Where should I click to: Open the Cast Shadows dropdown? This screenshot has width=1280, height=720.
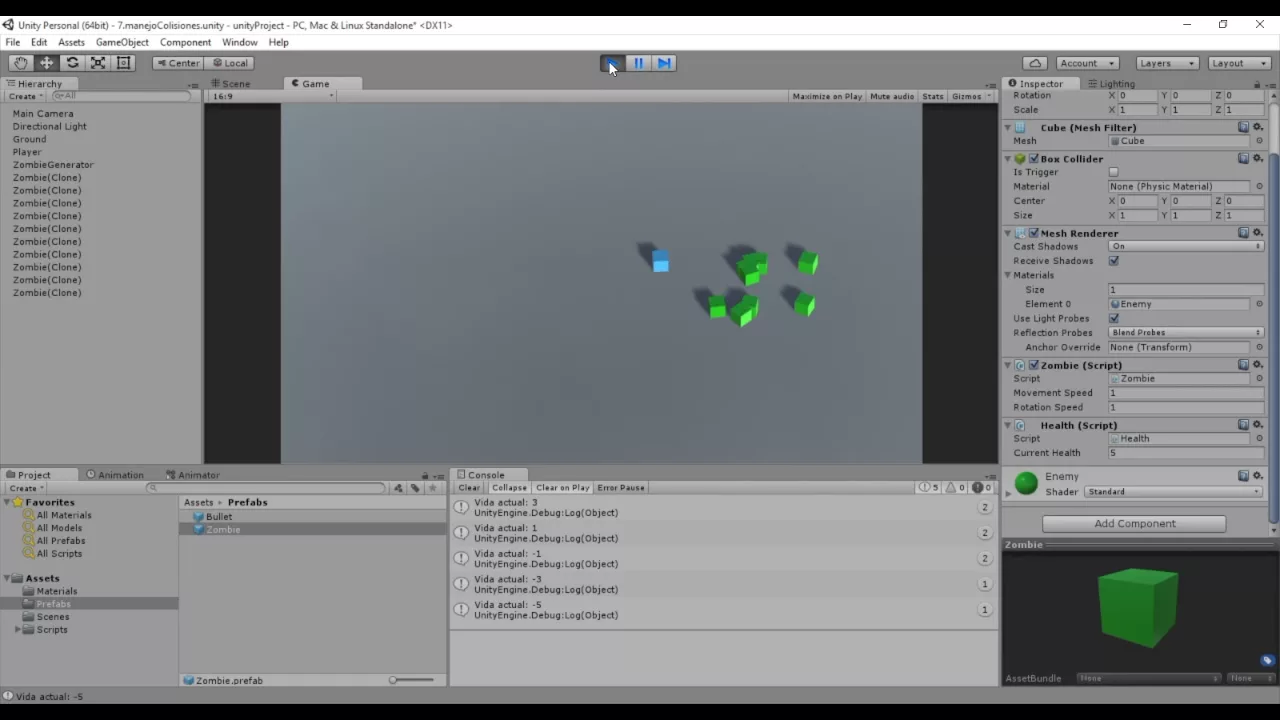coord(1186,246)
